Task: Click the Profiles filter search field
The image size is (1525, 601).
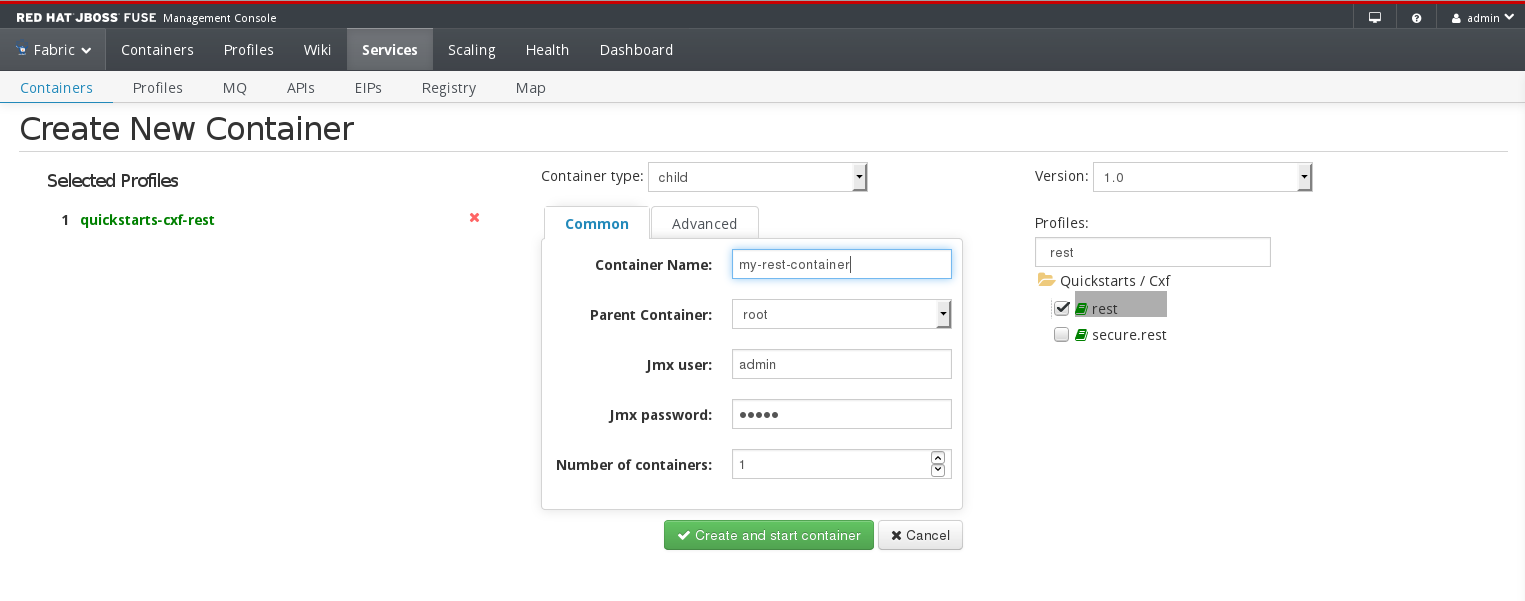Action: pos(1152,252)
